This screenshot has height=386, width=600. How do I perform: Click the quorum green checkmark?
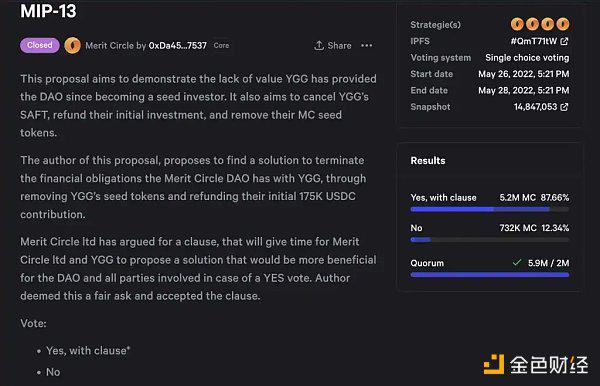point(517,262)
